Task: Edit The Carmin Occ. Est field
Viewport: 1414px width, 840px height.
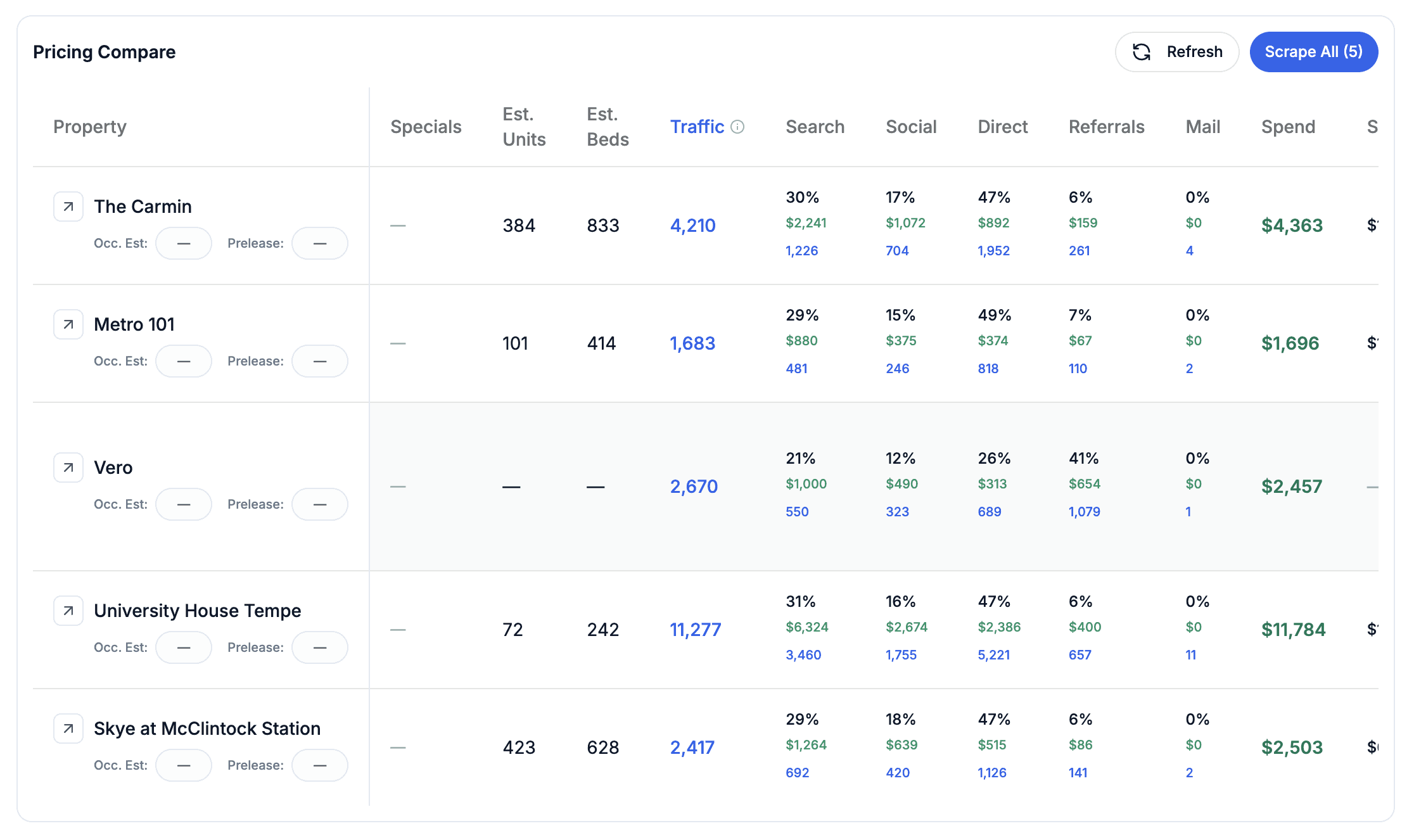Action: (x=184, y=243)
